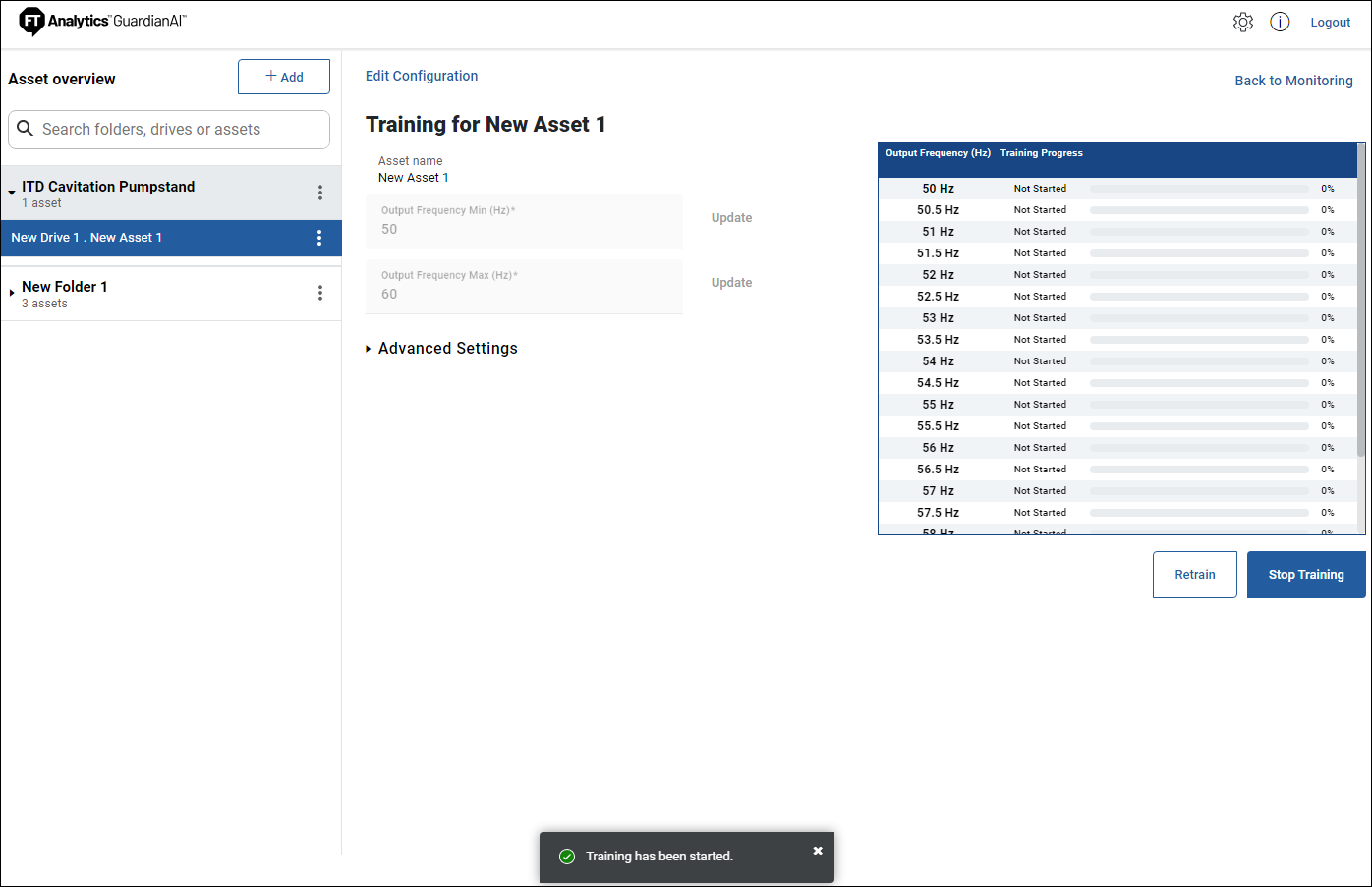
Task: Log out using the Logout link
Action: click(x=1330, y=23)
